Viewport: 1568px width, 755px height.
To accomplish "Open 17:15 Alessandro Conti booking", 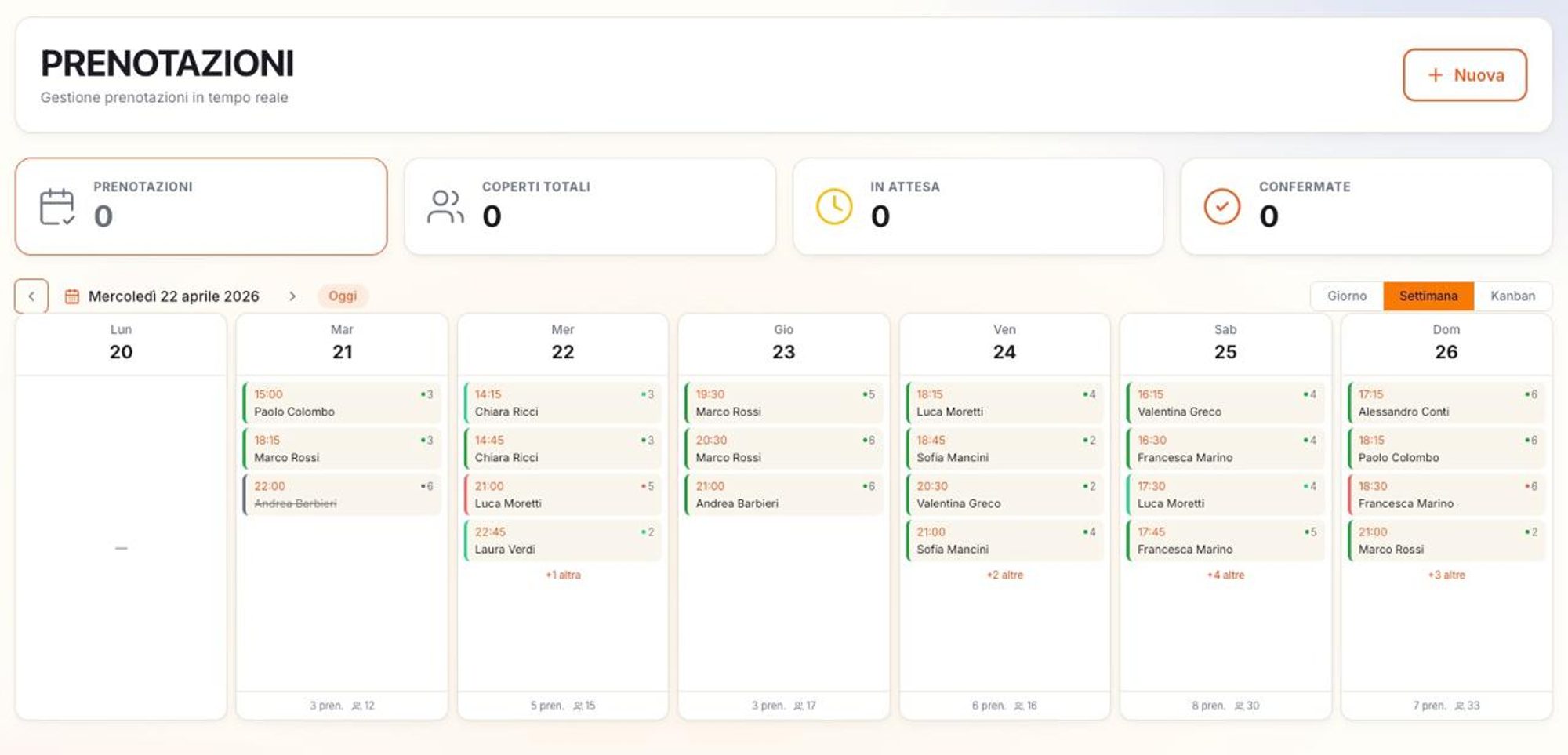I will 1446,403.
